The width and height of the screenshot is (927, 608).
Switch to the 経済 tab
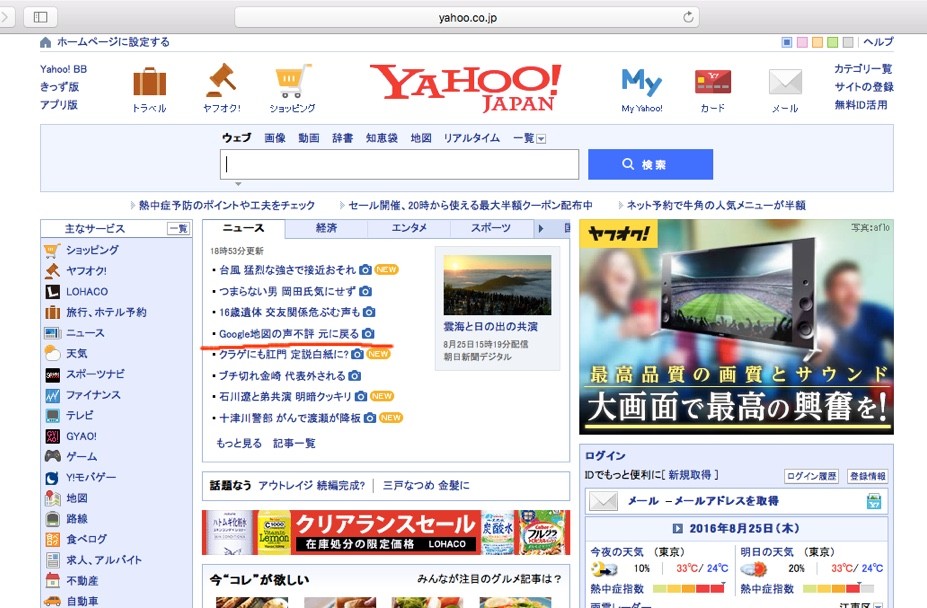[x=326, y=228]
